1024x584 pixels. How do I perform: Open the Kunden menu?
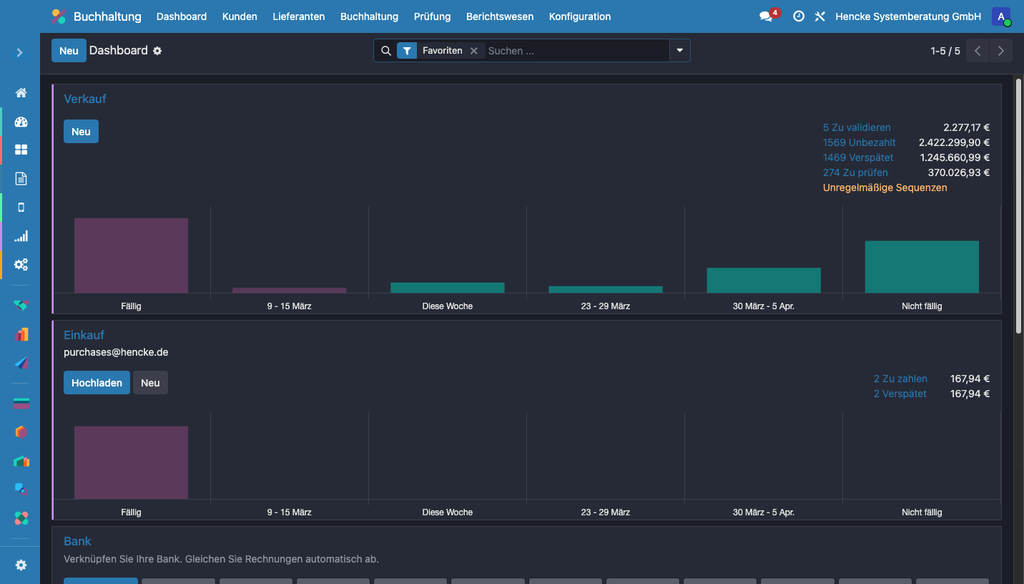pyautogui.click(x=239, y=16)
